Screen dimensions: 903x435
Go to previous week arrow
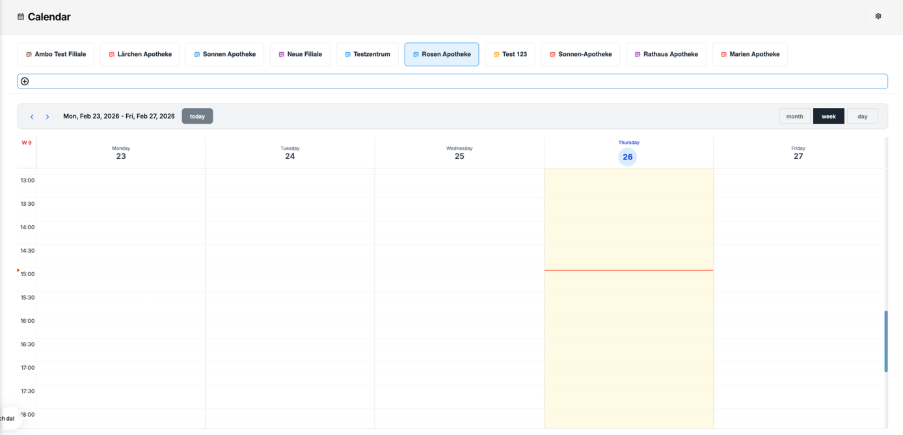coord(32,116)
